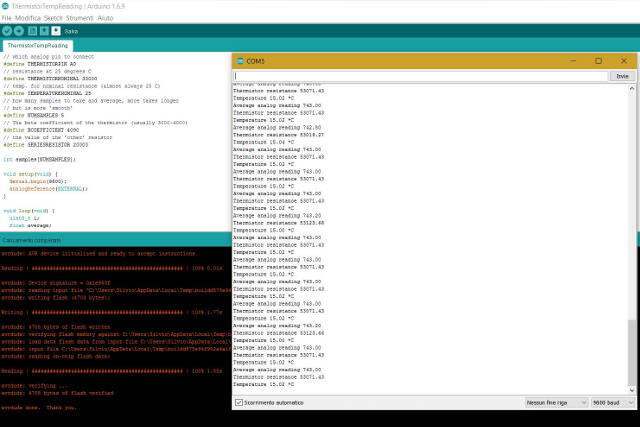Click the COM3 window title icon
Screen dimensions: 640x427
tap(240, 61)
